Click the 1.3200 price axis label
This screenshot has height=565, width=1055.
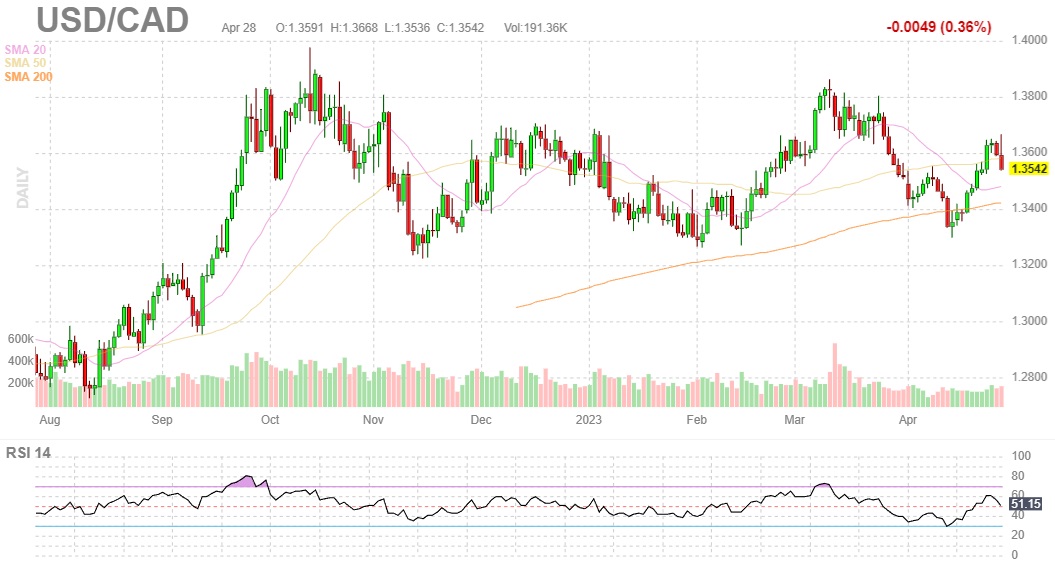1029,264
